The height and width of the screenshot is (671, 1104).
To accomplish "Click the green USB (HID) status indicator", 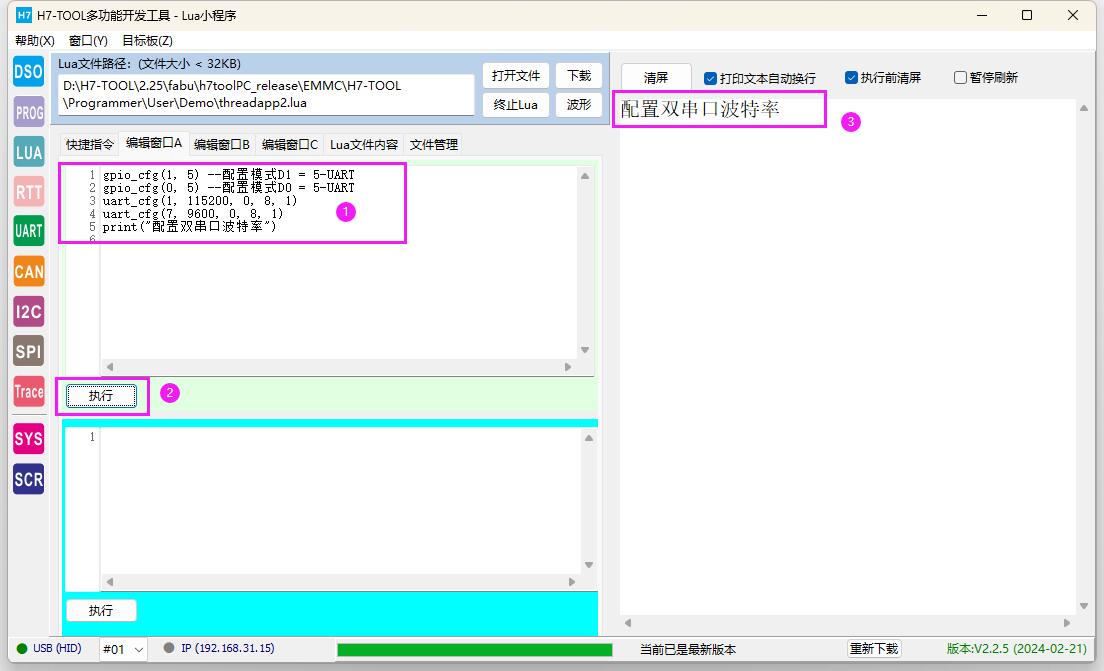I will click(x=22, y=648).
